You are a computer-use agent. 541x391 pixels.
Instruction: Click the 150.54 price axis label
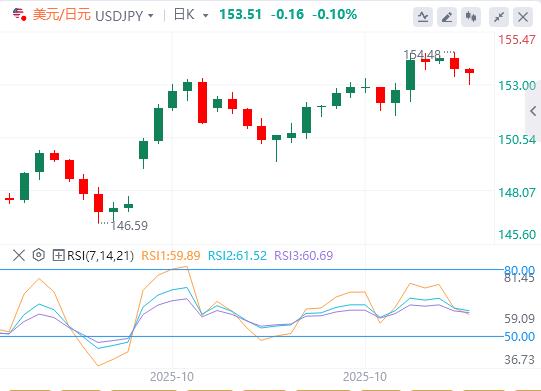517,140
